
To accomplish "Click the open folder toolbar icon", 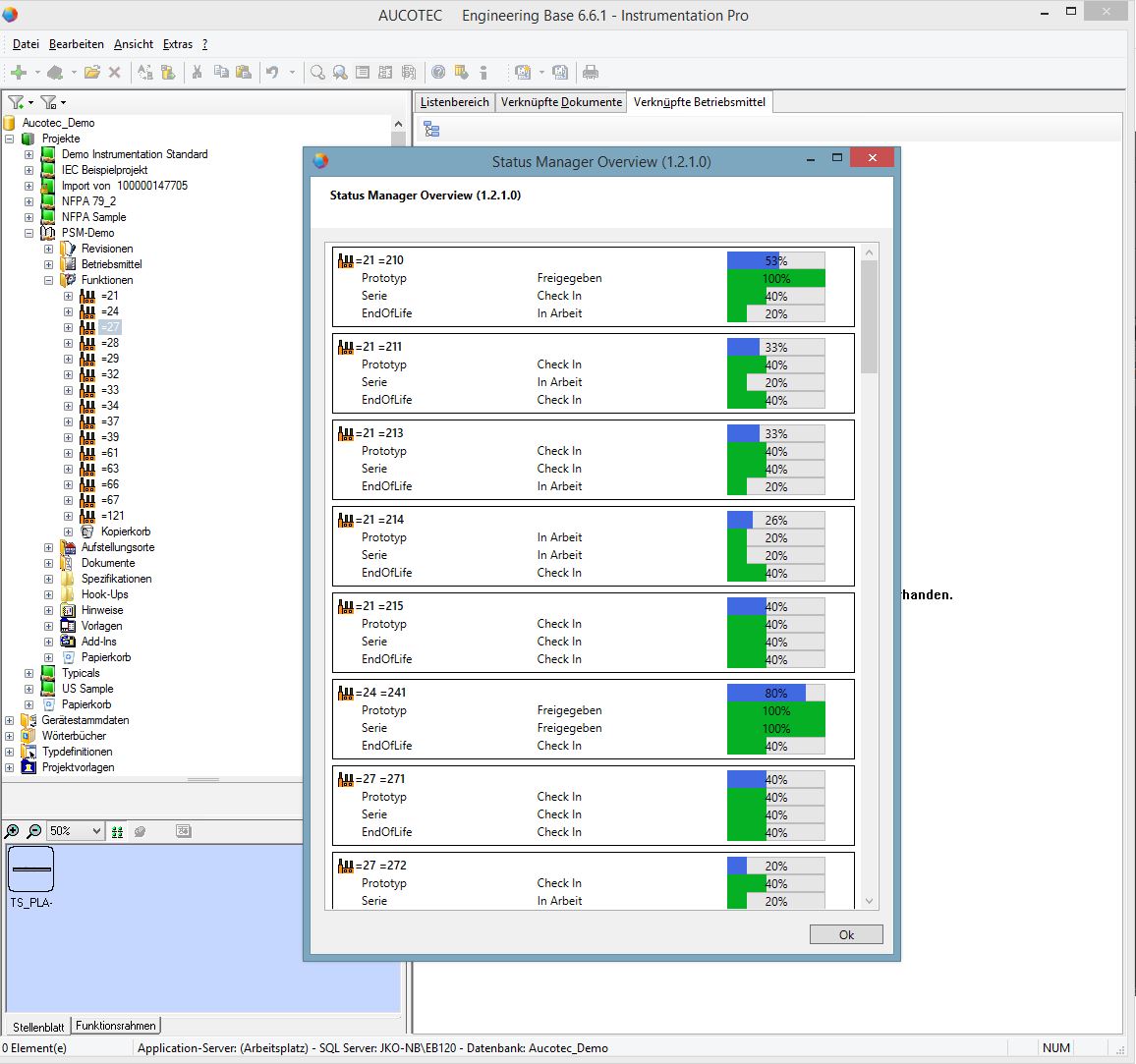I will click(x=91, y=73).
